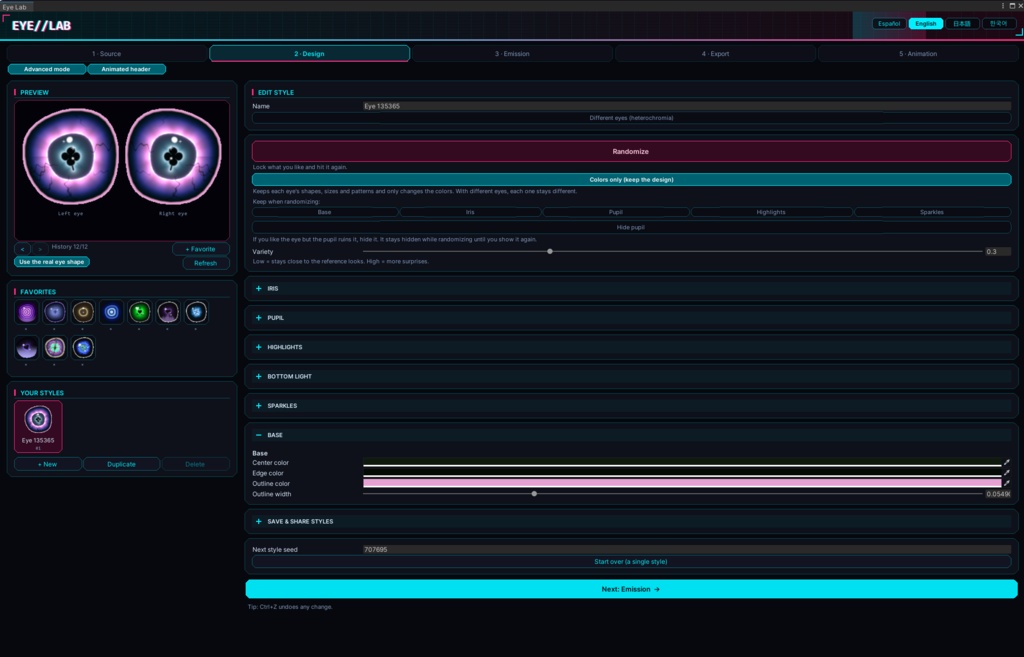Image resolution: width=1024 pixels, height=657 pixels.
Task: Keep Highlights when randomizing
Action: click(x=771, y=212)
